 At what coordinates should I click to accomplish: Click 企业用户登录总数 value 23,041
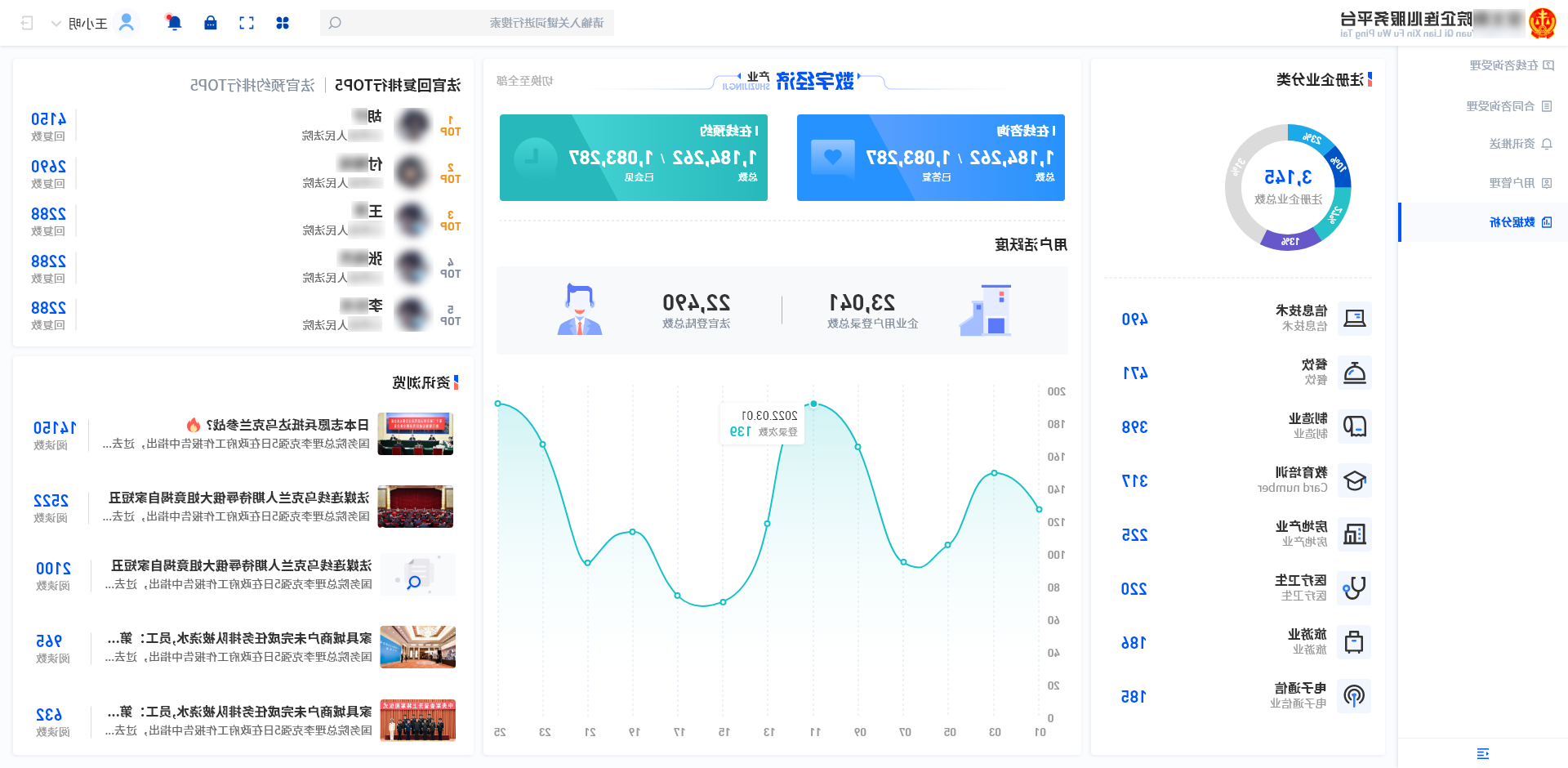pos(862,303)
